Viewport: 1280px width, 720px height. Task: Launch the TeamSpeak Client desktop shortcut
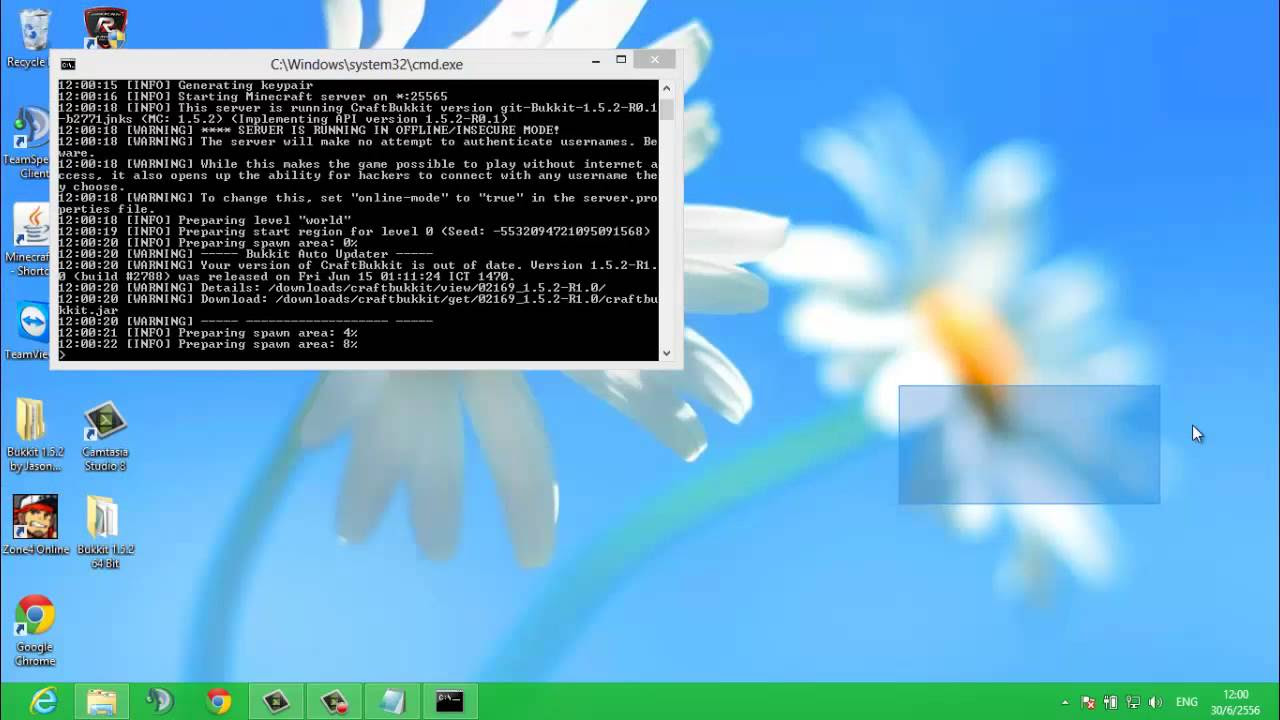coord(30,140)
